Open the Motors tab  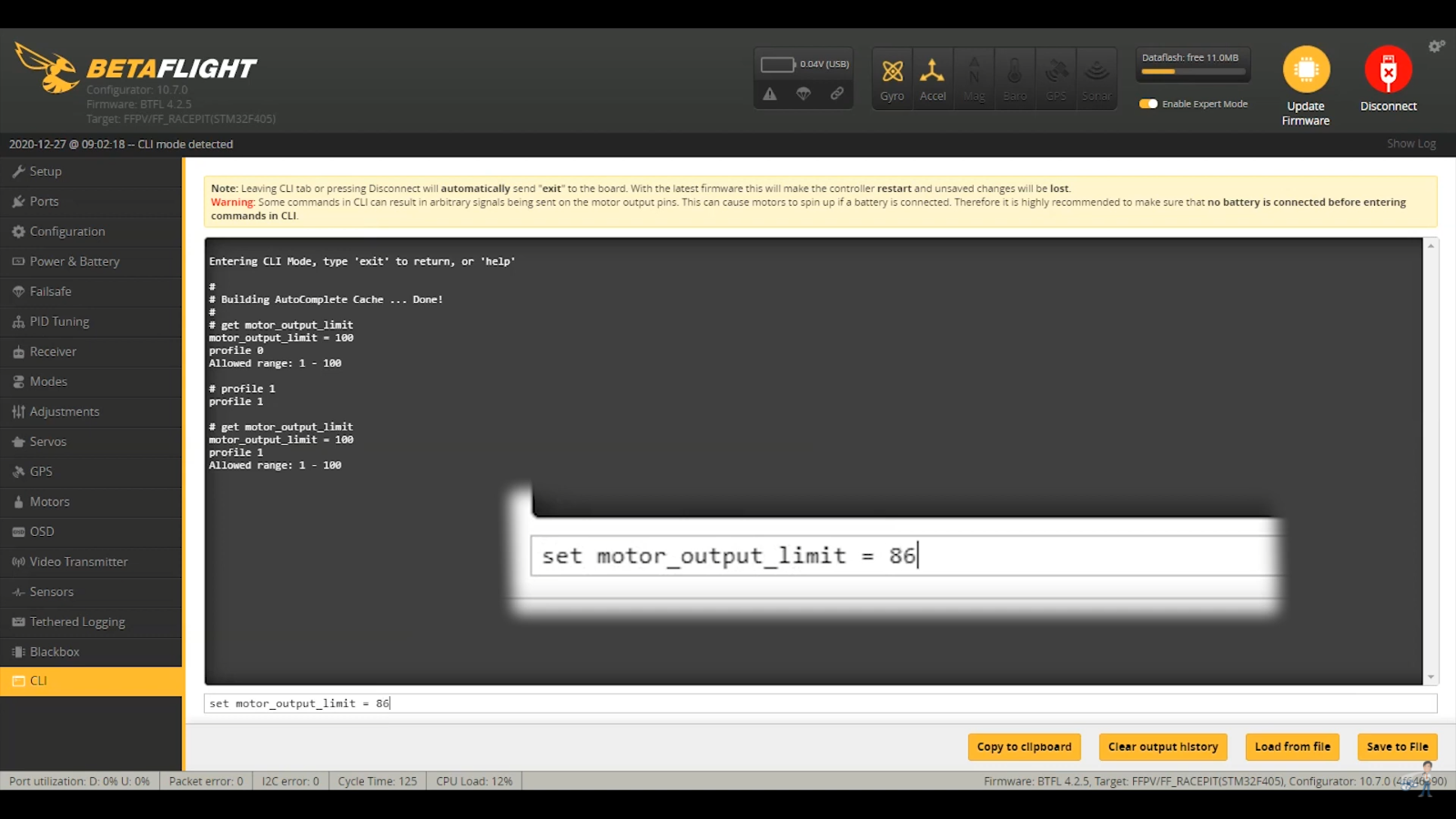coord(49,500)
